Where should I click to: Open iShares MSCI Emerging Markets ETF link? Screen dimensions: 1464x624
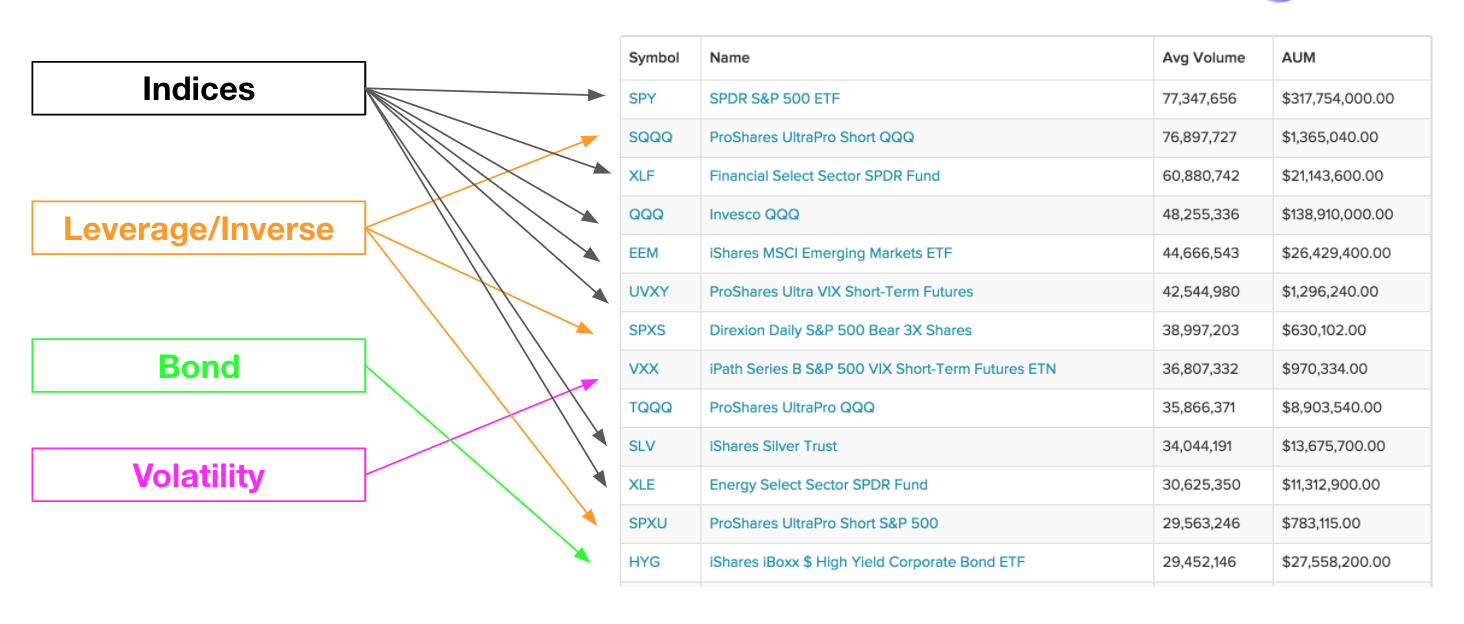pyautogui.click(x=831, y=253)
